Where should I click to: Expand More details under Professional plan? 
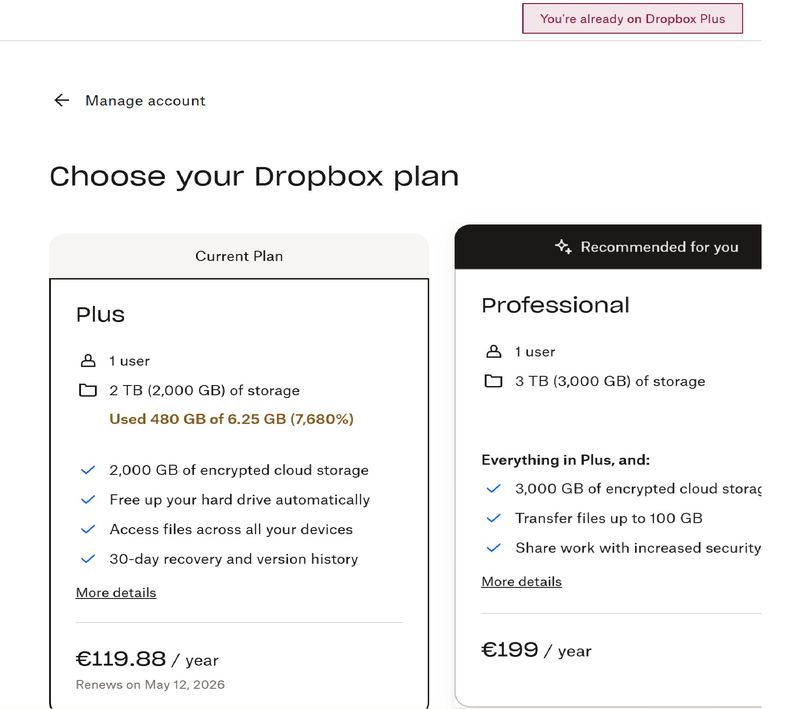(521, 582)
